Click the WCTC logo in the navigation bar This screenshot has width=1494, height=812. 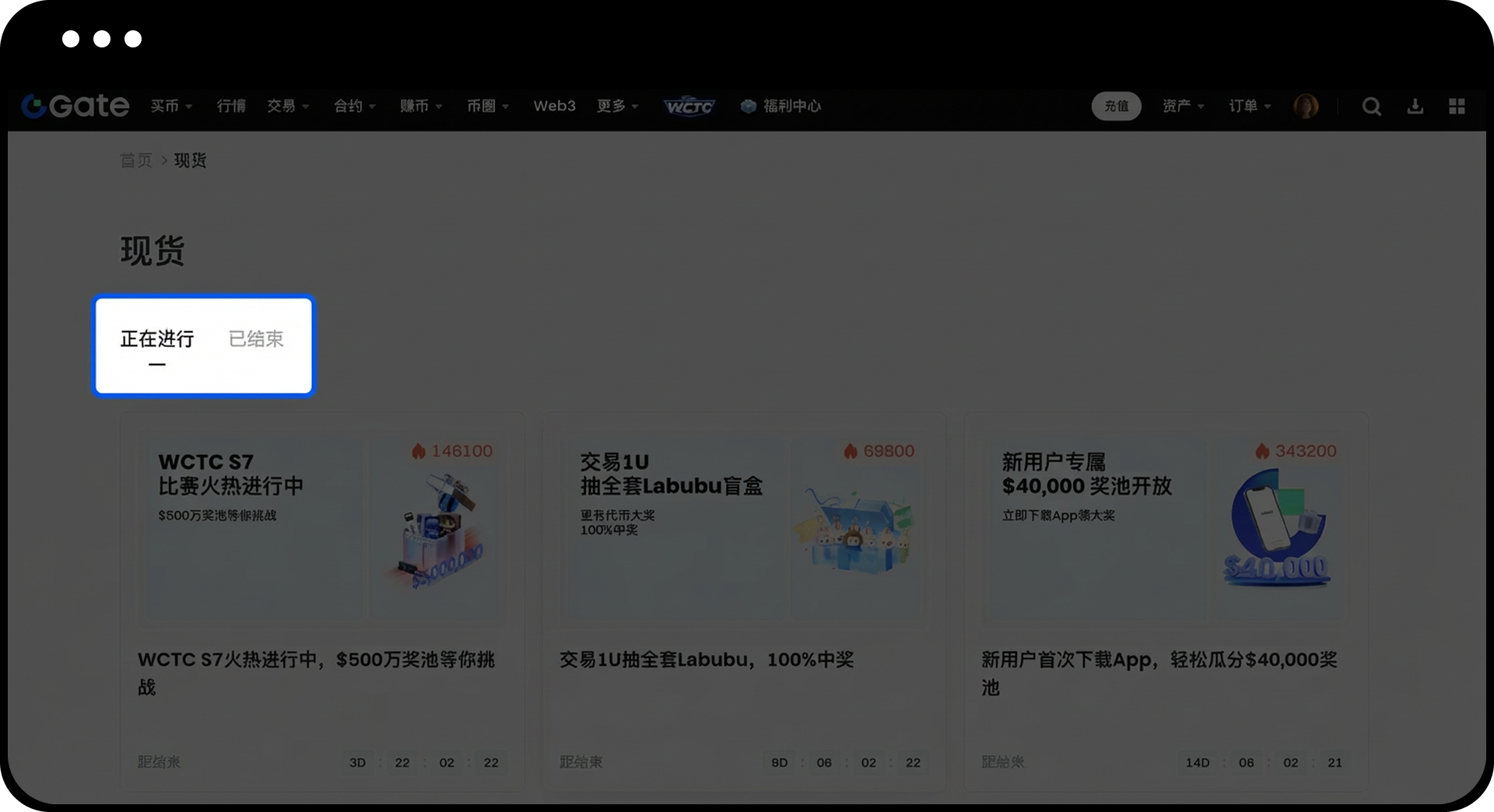689,106
